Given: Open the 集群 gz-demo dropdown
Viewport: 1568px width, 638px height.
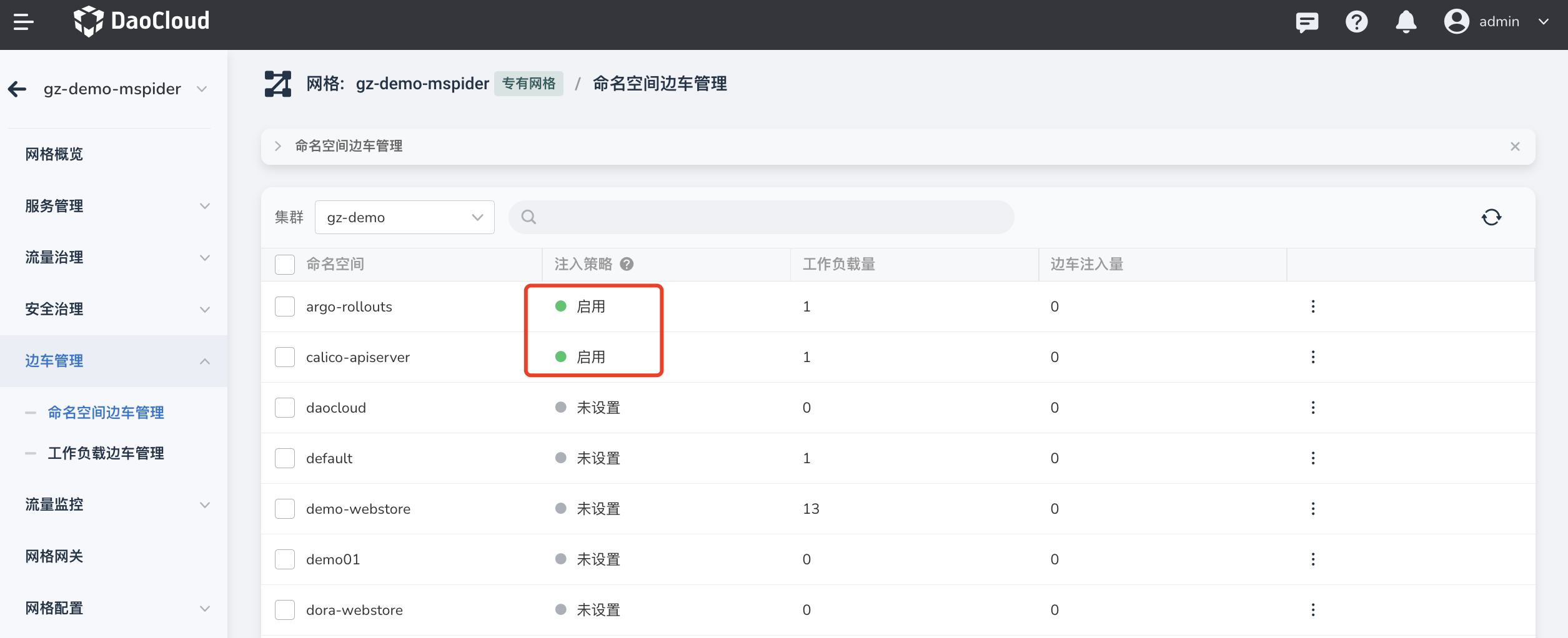Looking at the screenshot, I should pyautogui.click(x=405, y=217).
